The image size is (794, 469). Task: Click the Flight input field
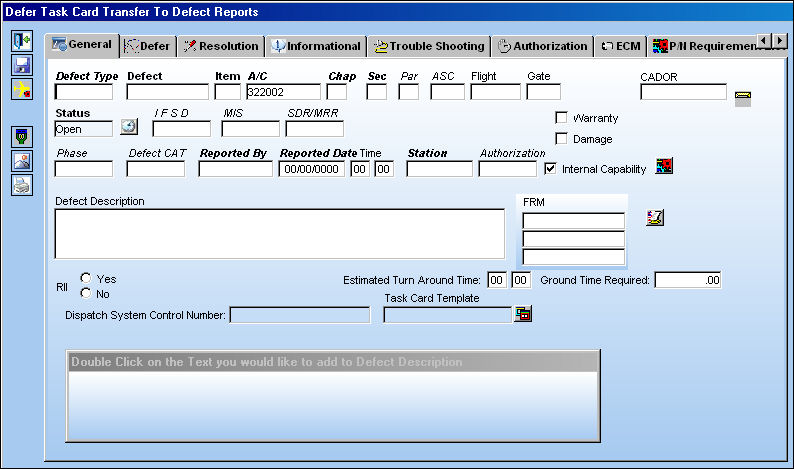tap(496, 92)
